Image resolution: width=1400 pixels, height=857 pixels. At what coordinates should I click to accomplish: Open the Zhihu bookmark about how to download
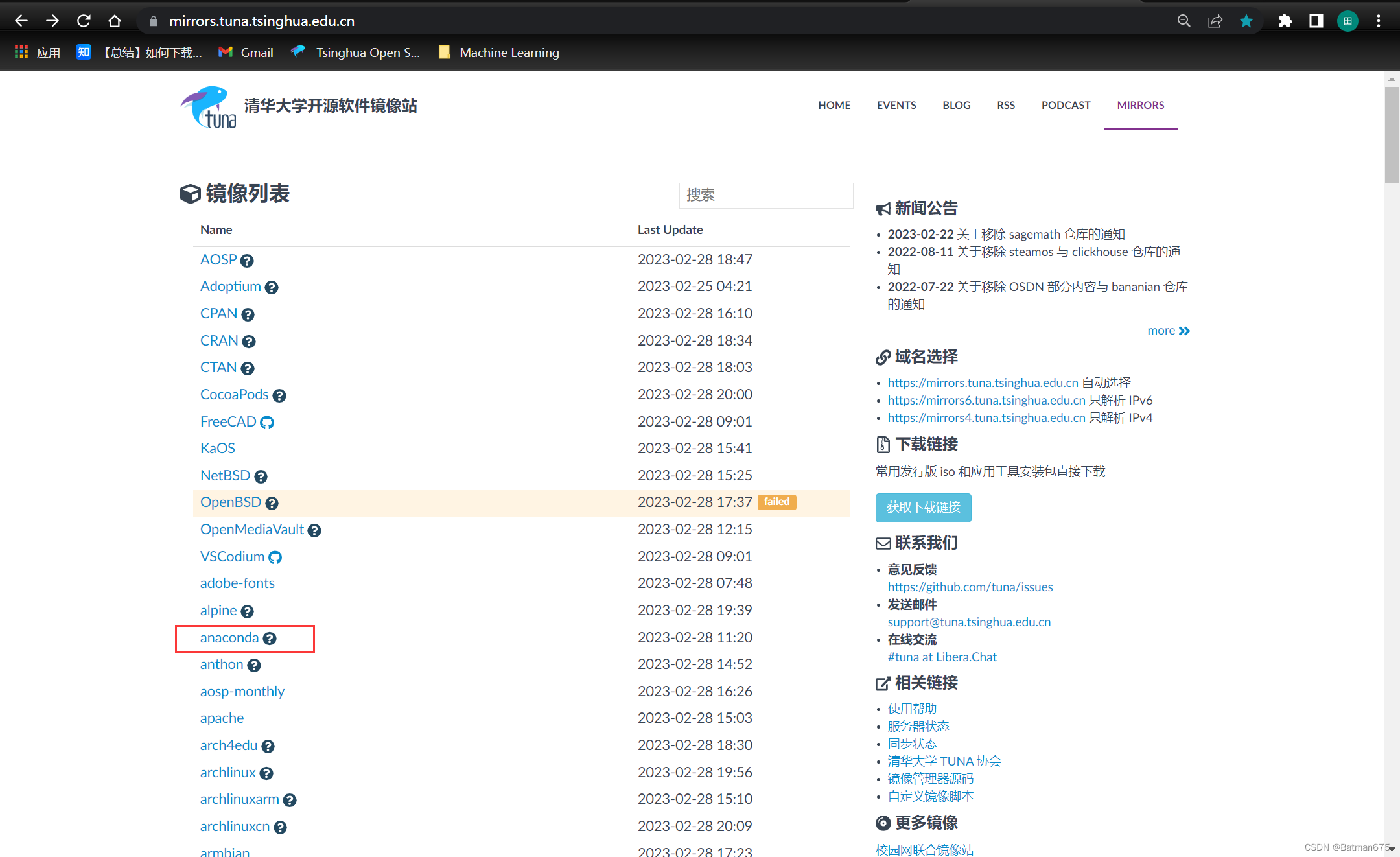tap(139, 53)
